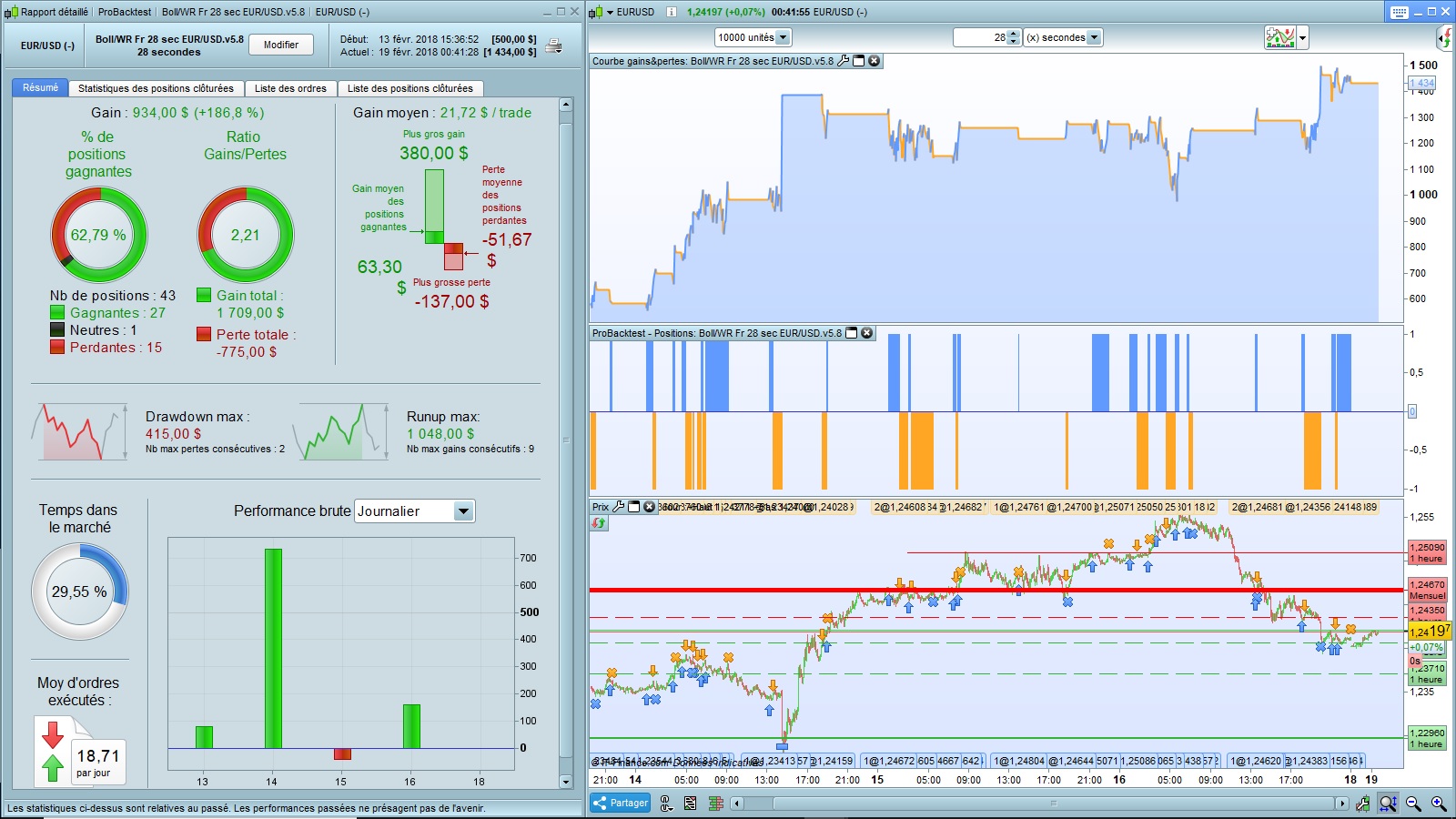Open the order book icon in bottom toolbar
The width and height of the screenshot is (1456, 819).
(x=715, y=803)
